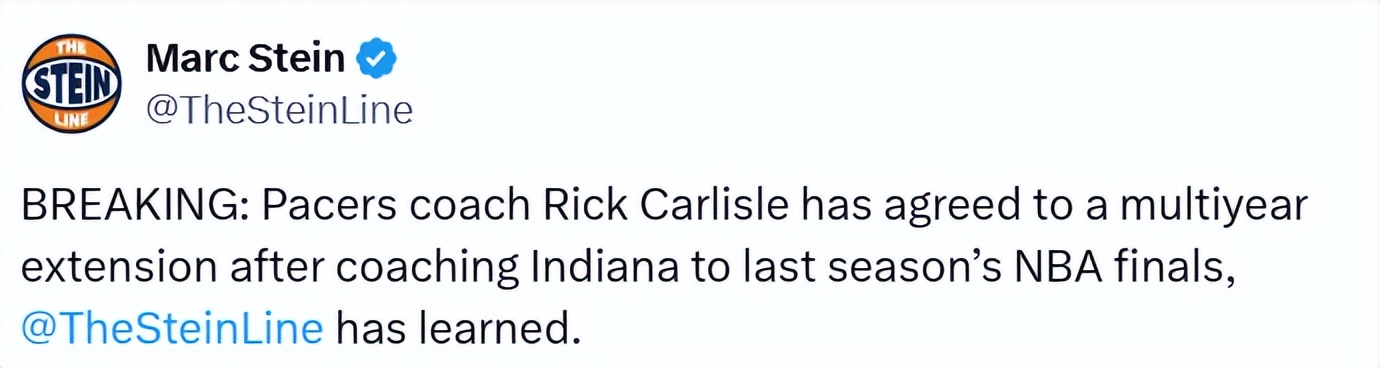Click the blue verified checkmark badge
Viewport: 1380px width, 368px height.
pos(378,61)
